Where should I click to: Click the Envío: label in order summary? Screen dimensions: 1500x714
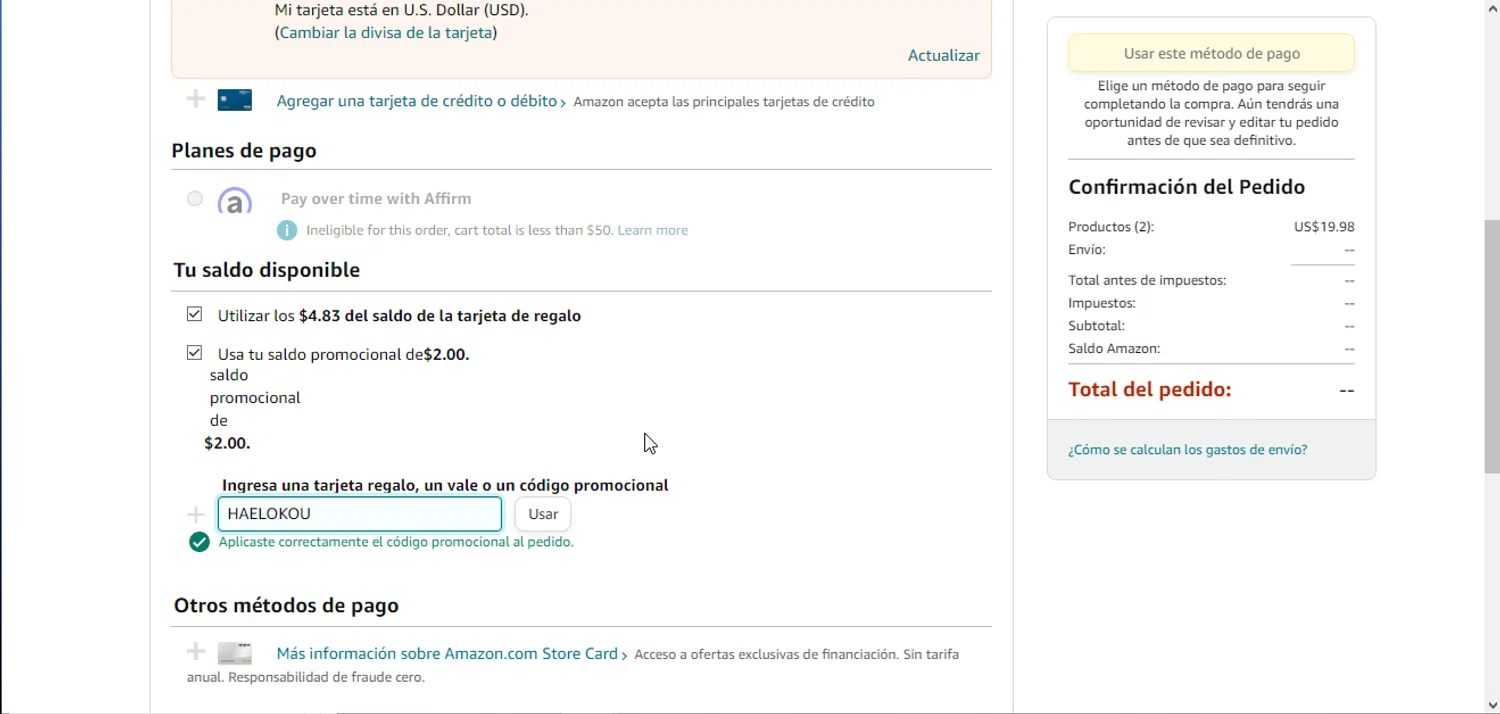tap(1087, 250)
